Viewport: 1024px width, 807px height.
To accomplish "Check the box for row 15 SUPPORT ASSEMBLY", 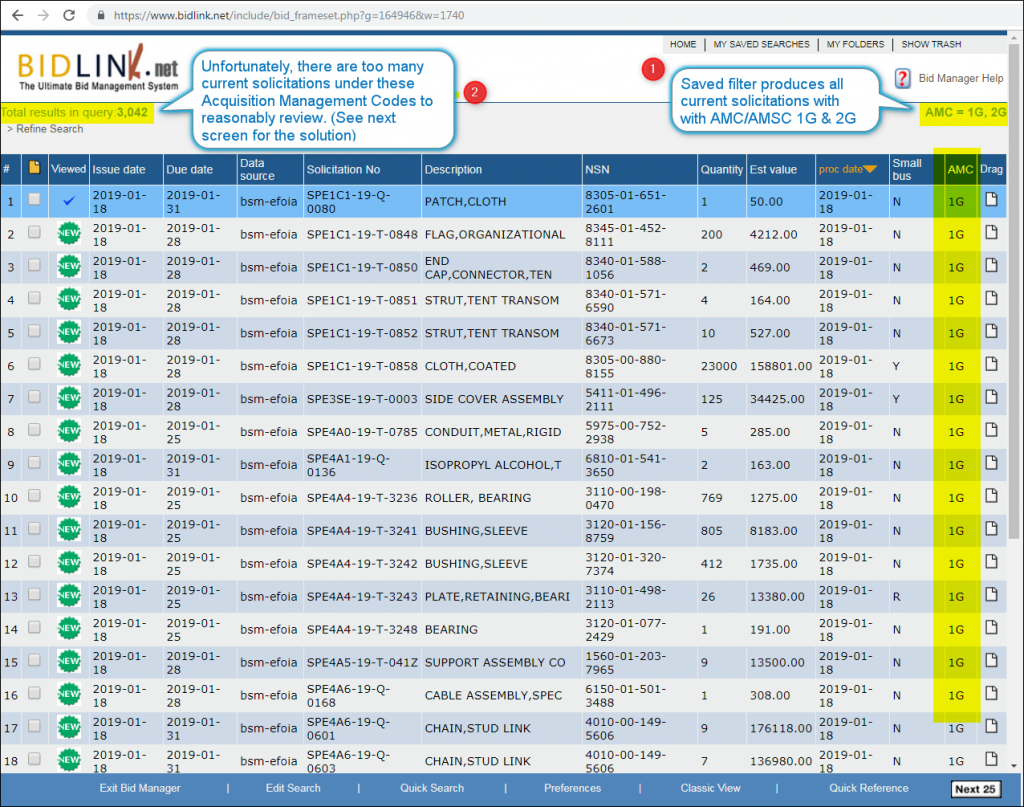I will click(x=34, y=660).
